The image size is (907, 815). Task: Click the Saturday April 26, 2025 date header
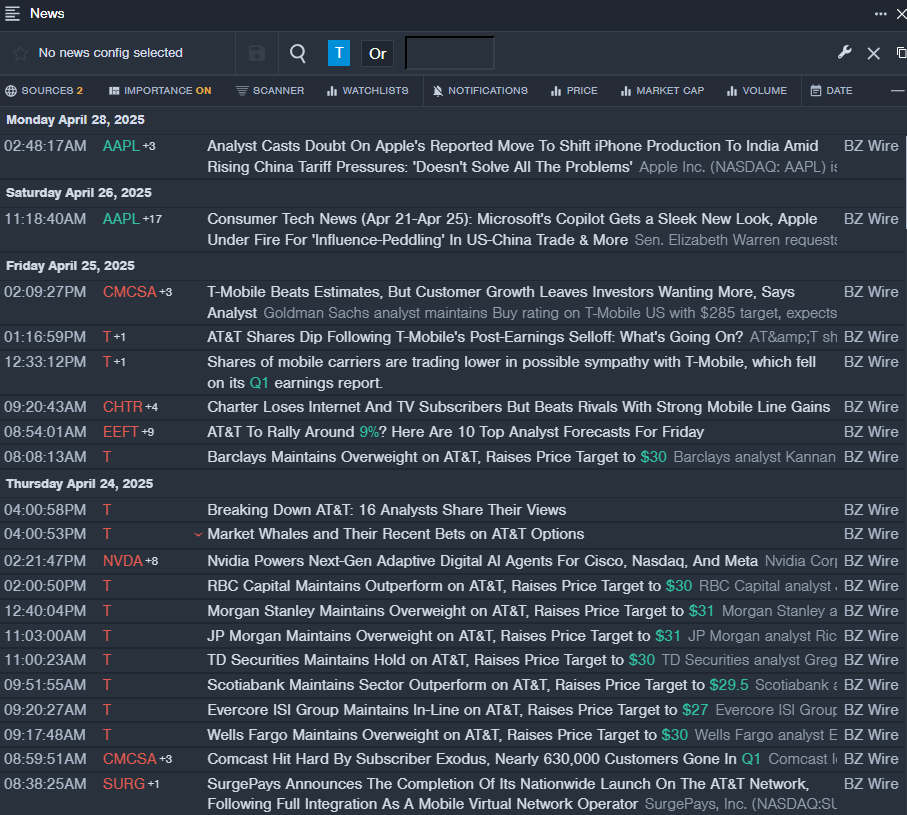coord(79,193)
